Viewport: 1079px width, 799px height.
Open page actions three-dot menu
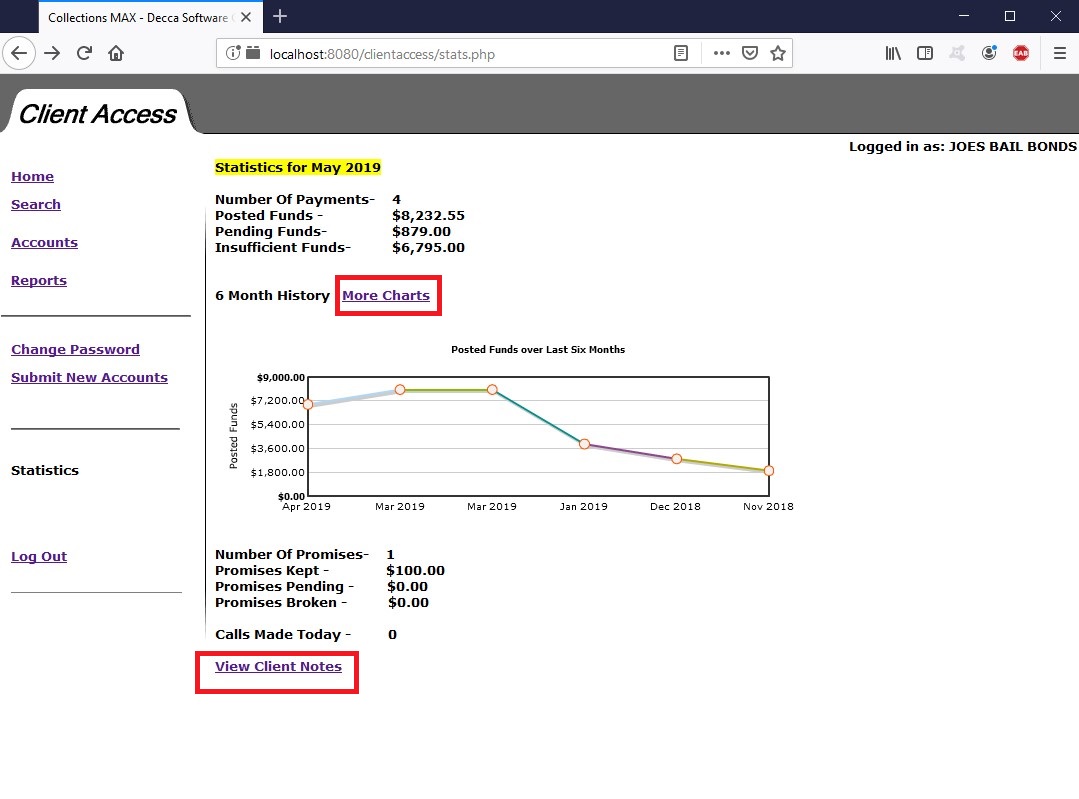tap(721, 53)
